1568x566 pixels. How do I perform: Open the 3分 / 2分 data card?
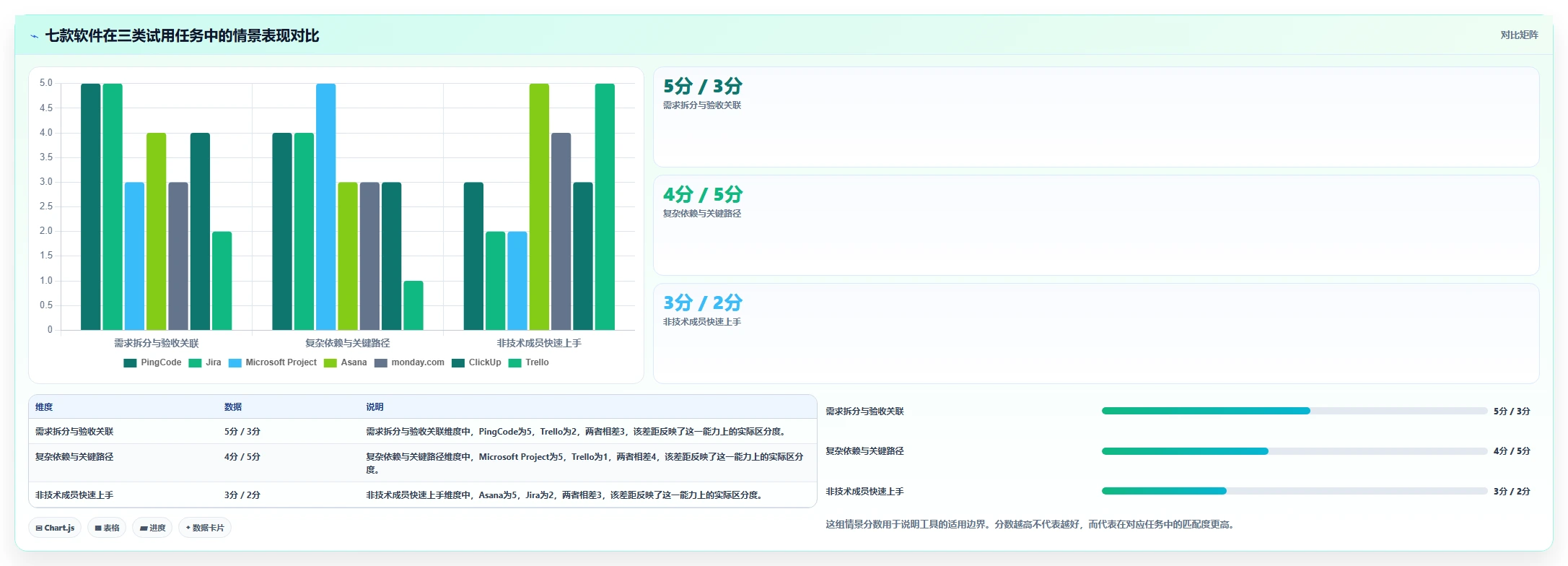pos(1096,334)
